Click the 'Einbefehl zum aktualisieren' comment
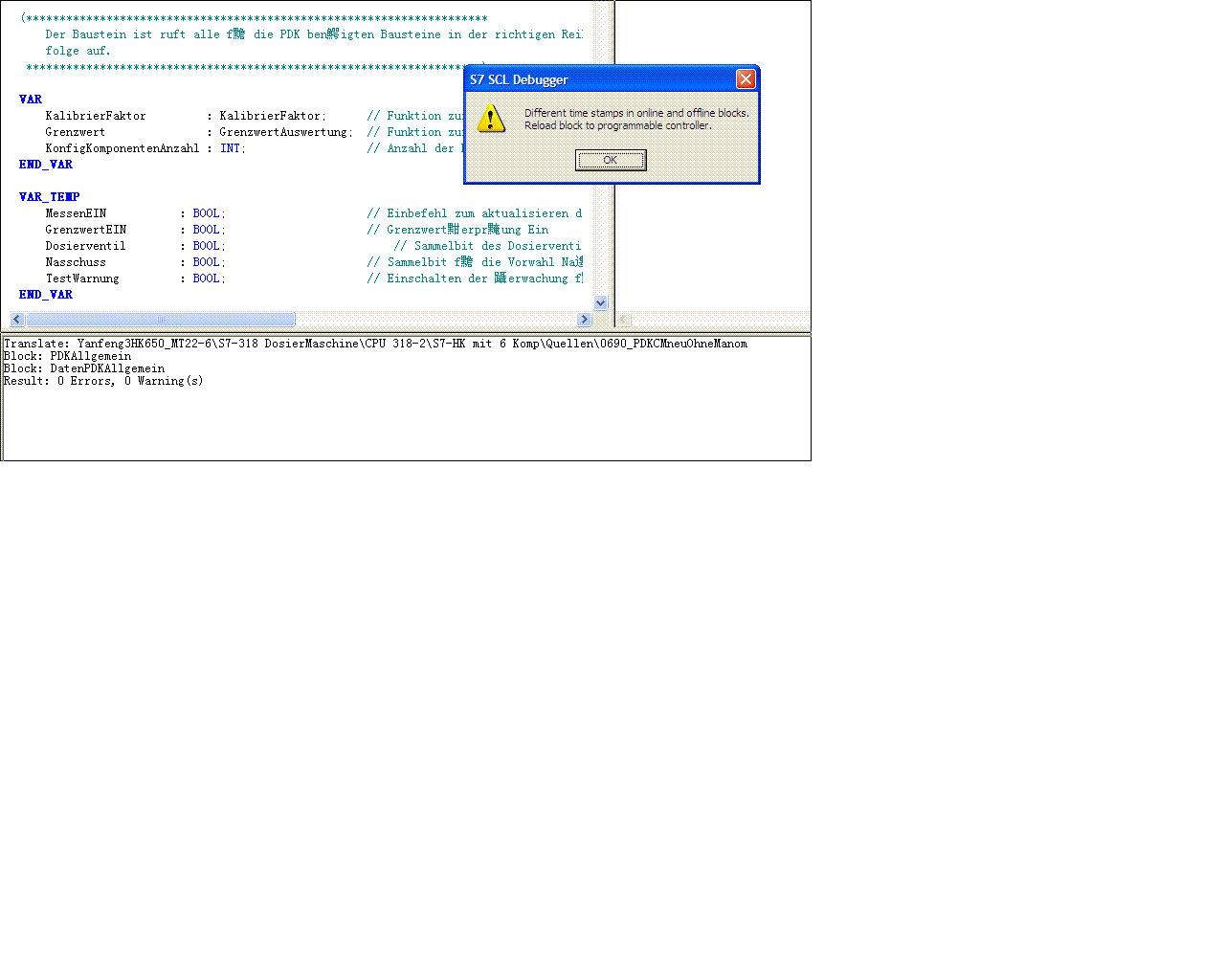 point(475,213)
